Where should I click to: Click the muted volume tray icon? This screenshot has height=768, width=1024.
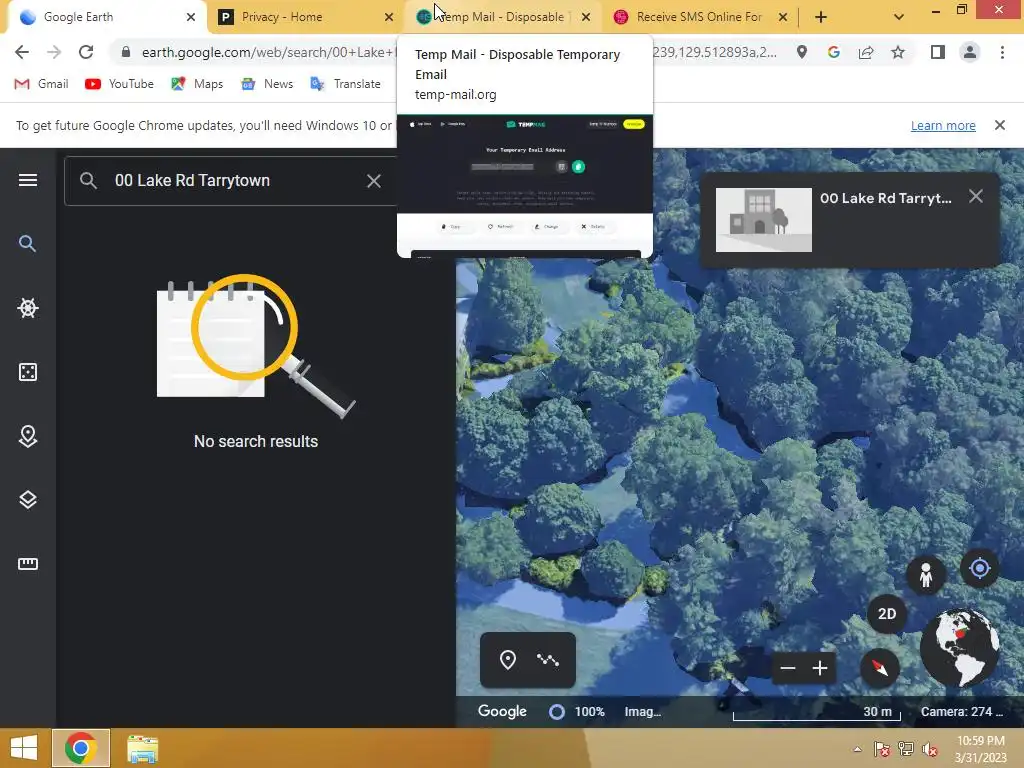point(929,749)
